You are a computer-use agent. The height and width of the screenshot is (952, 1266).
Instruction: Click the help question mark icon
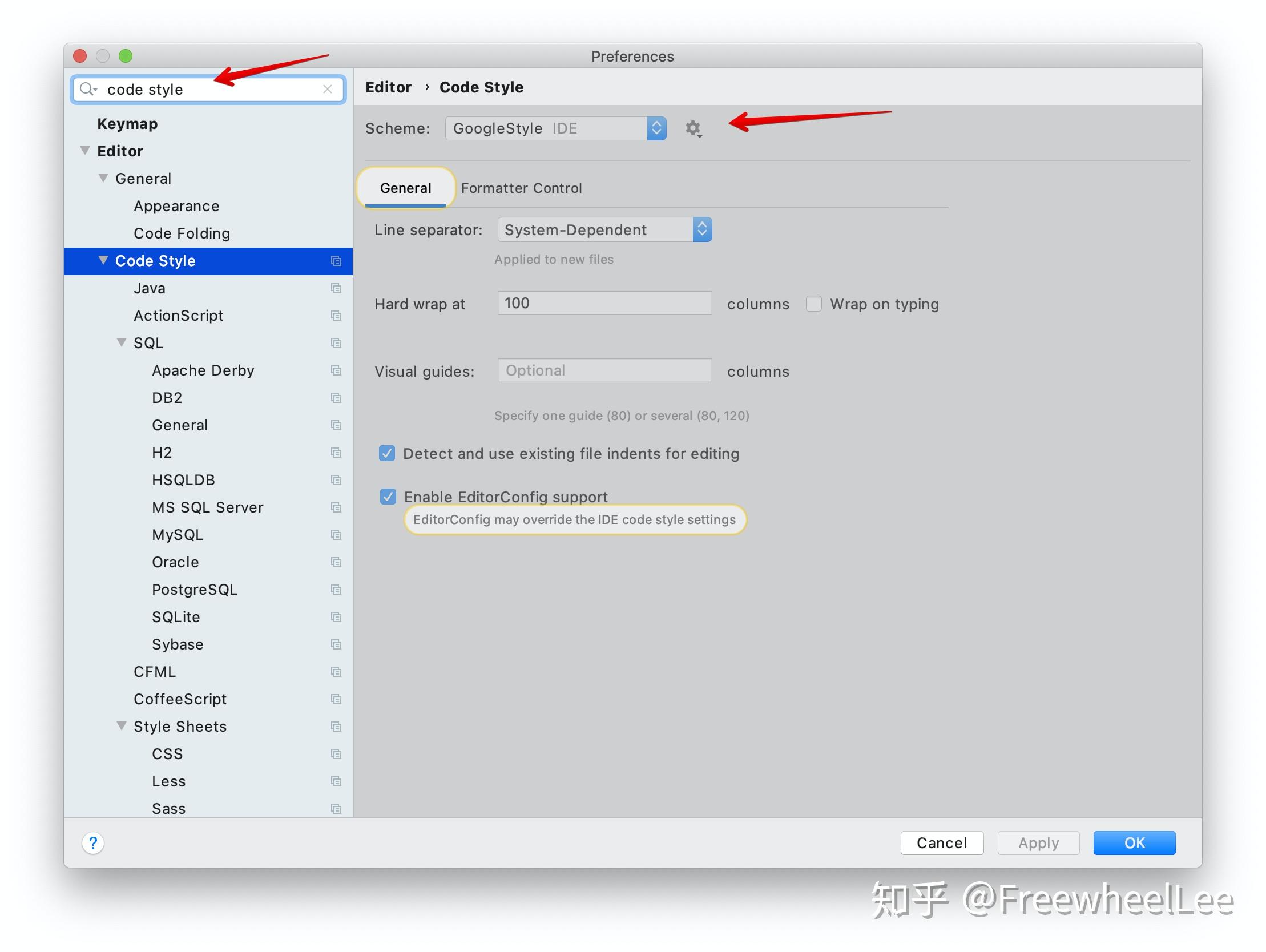[x=93, y=842]
